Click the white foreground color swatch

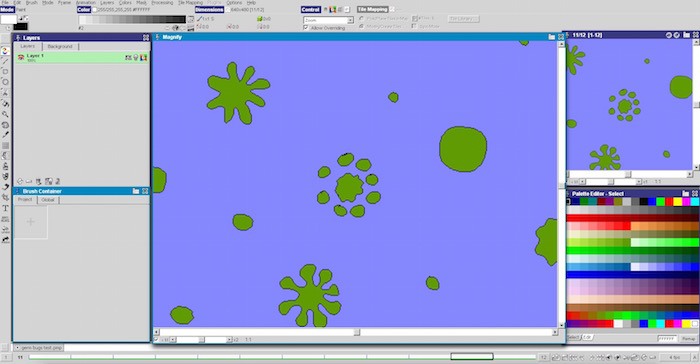8,19
